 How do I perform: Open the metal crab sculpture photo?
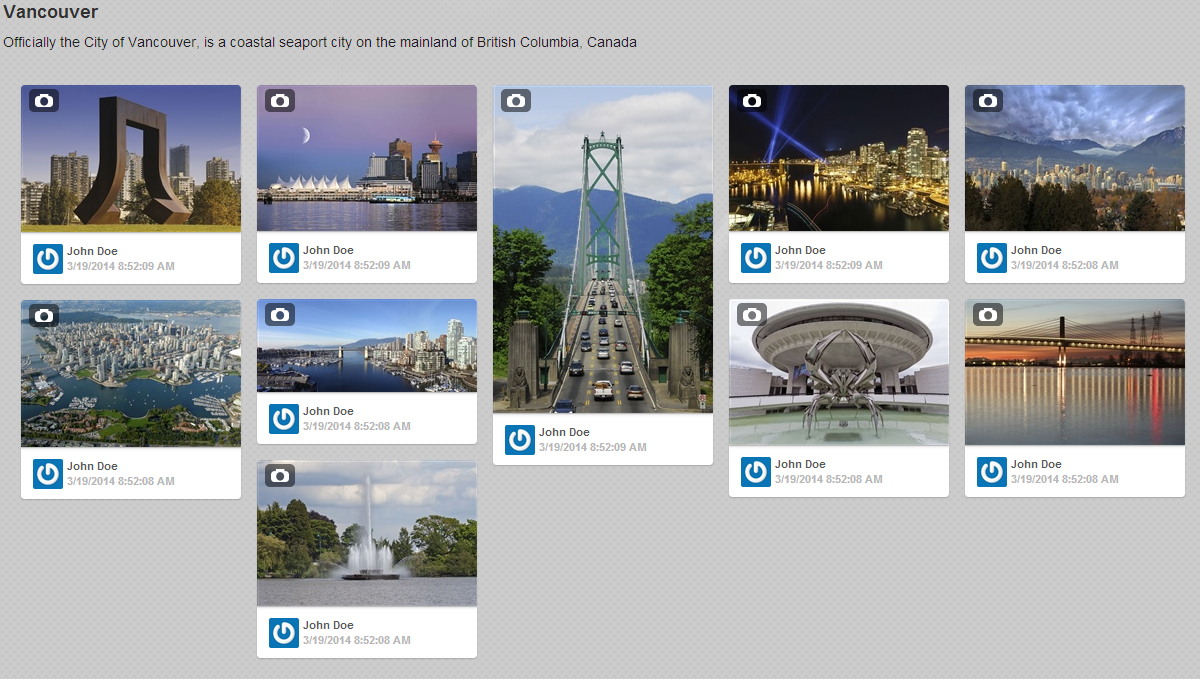(x=839, y=372)
